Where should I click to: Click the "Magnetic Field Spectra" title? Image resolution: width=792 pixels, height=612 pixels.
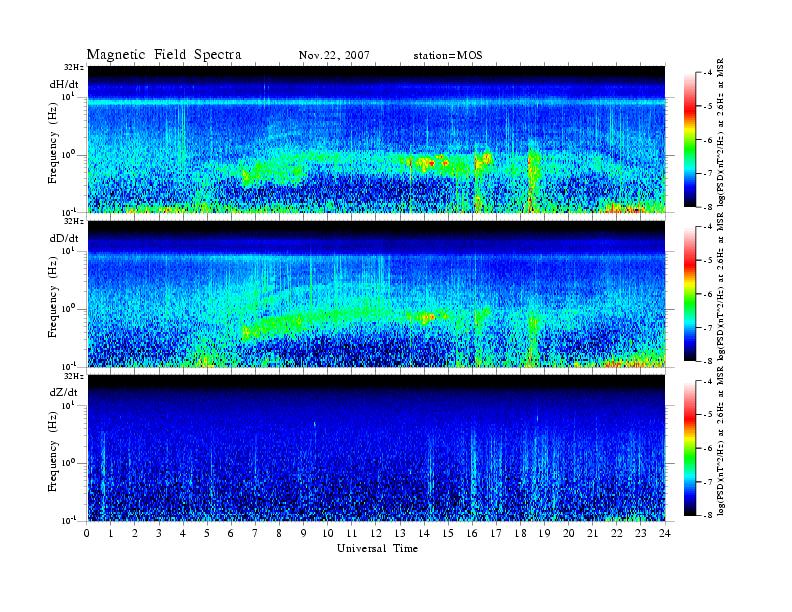click(x=164, y=55)
